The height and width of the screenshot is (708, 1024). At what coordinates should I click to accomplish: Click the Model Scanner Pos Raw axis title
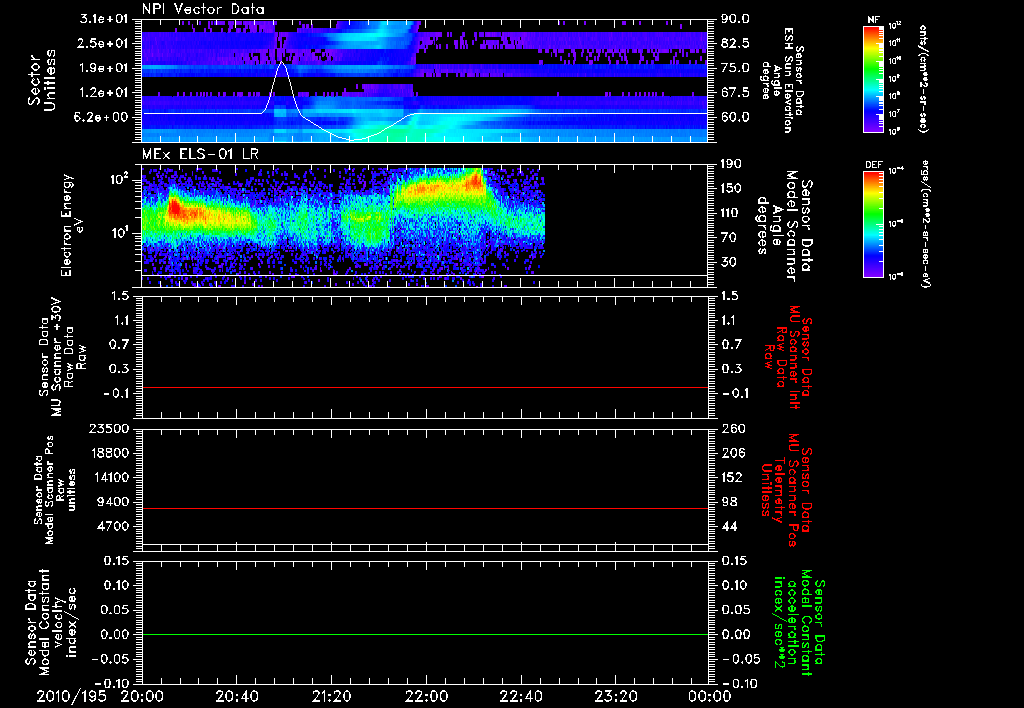point(54,490)
